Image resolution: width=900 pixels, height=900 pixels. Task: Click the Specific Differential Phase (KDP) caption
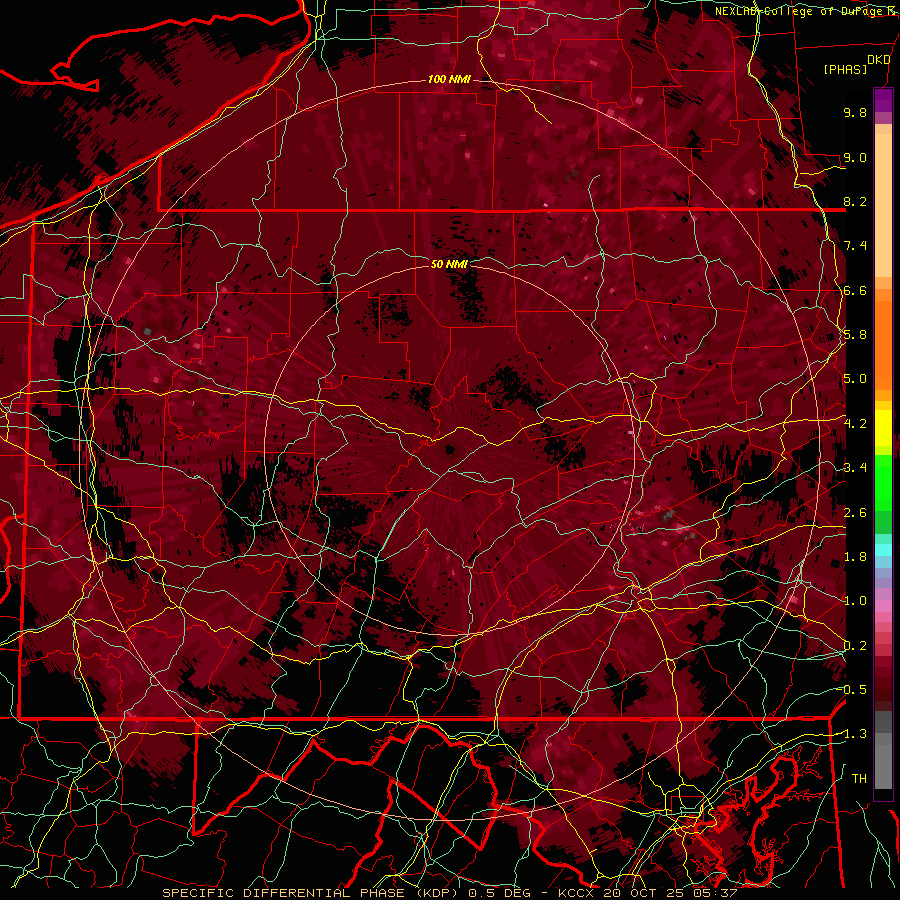[311, 893]
